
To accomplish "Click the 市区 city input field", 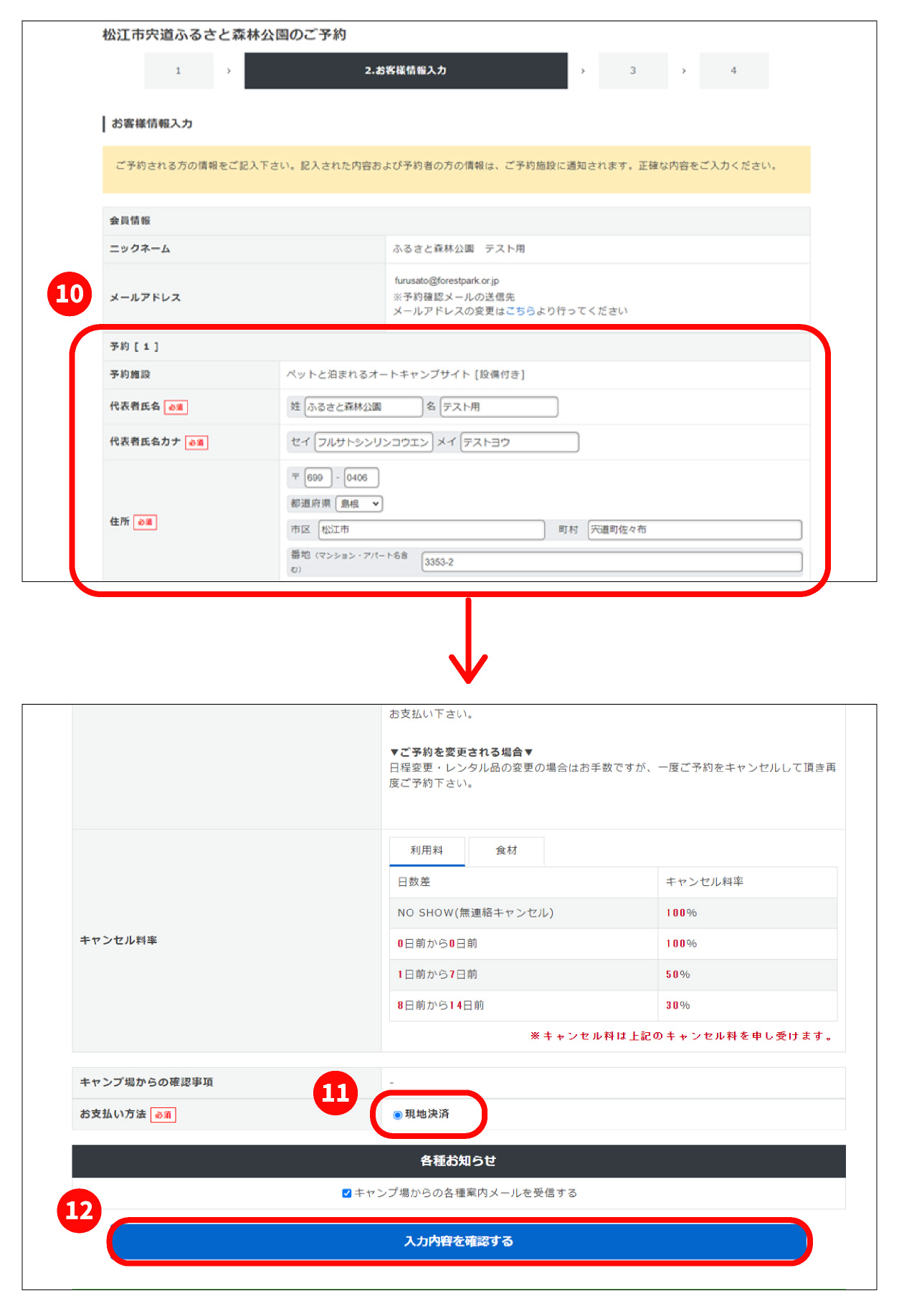I will click(432, 530).
